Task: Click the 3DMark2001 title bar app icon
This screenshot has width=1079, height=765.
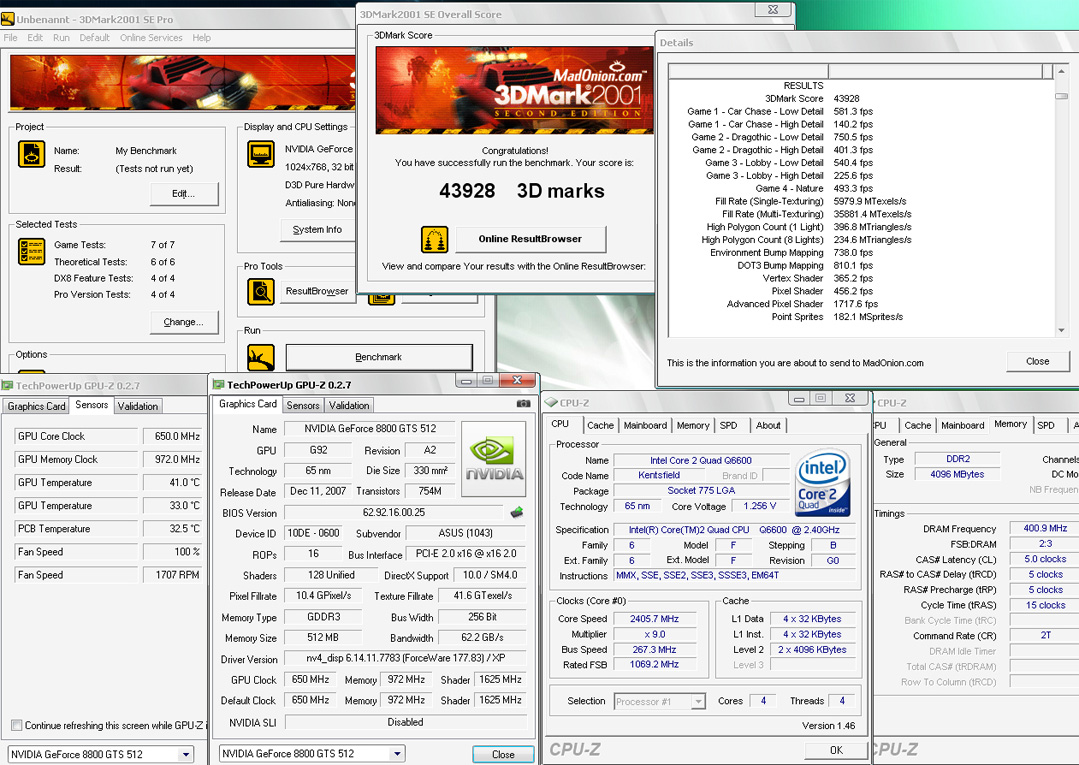Action: click(8, 19)
